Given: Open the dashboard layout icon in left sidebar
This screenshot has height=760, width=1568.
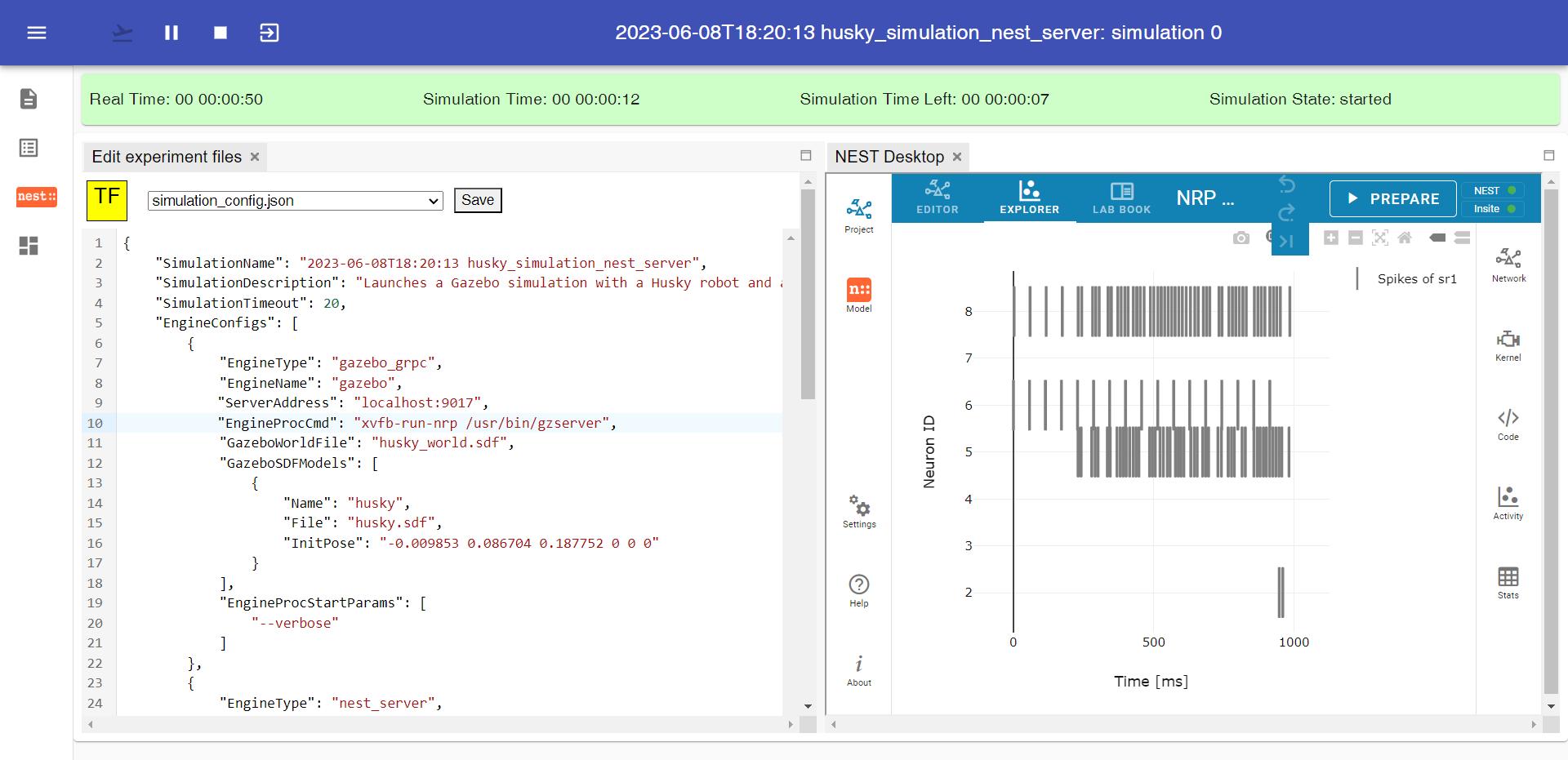Looking at the screenshot, I should [x=29, y=246].
